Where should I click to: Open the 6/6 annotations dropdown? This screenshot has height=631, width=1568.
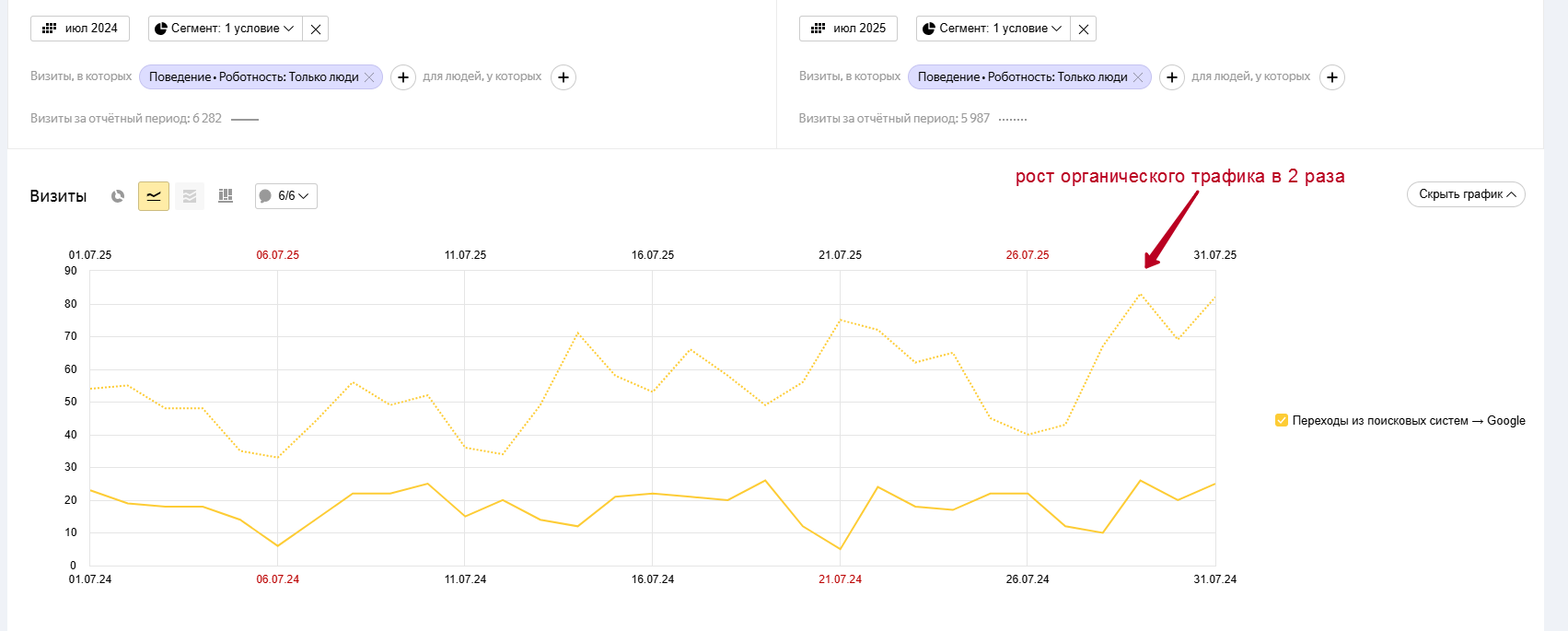pos(286,196)
